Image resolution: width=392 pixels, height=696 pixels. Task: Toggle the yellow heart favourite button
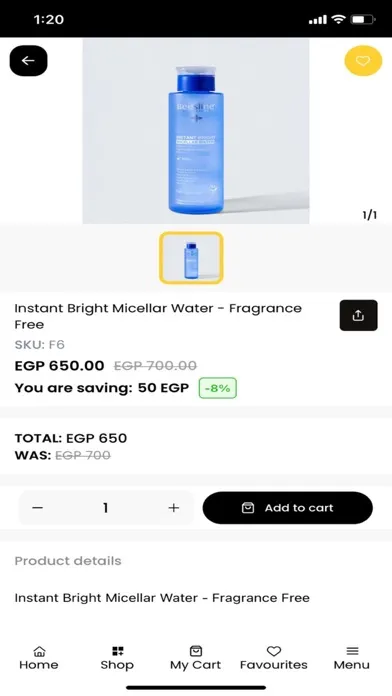click(363, 61)
